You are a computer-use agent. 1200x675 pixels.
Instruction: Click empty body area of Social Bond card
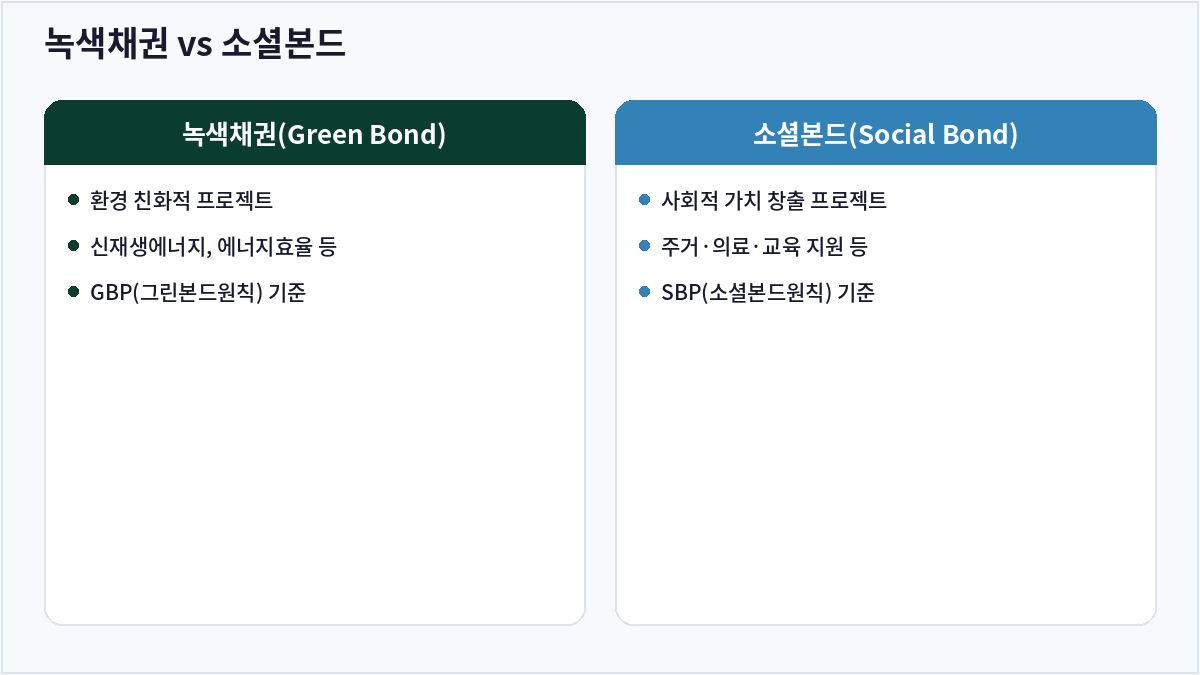pyautogui.click(x=886, y=460)
